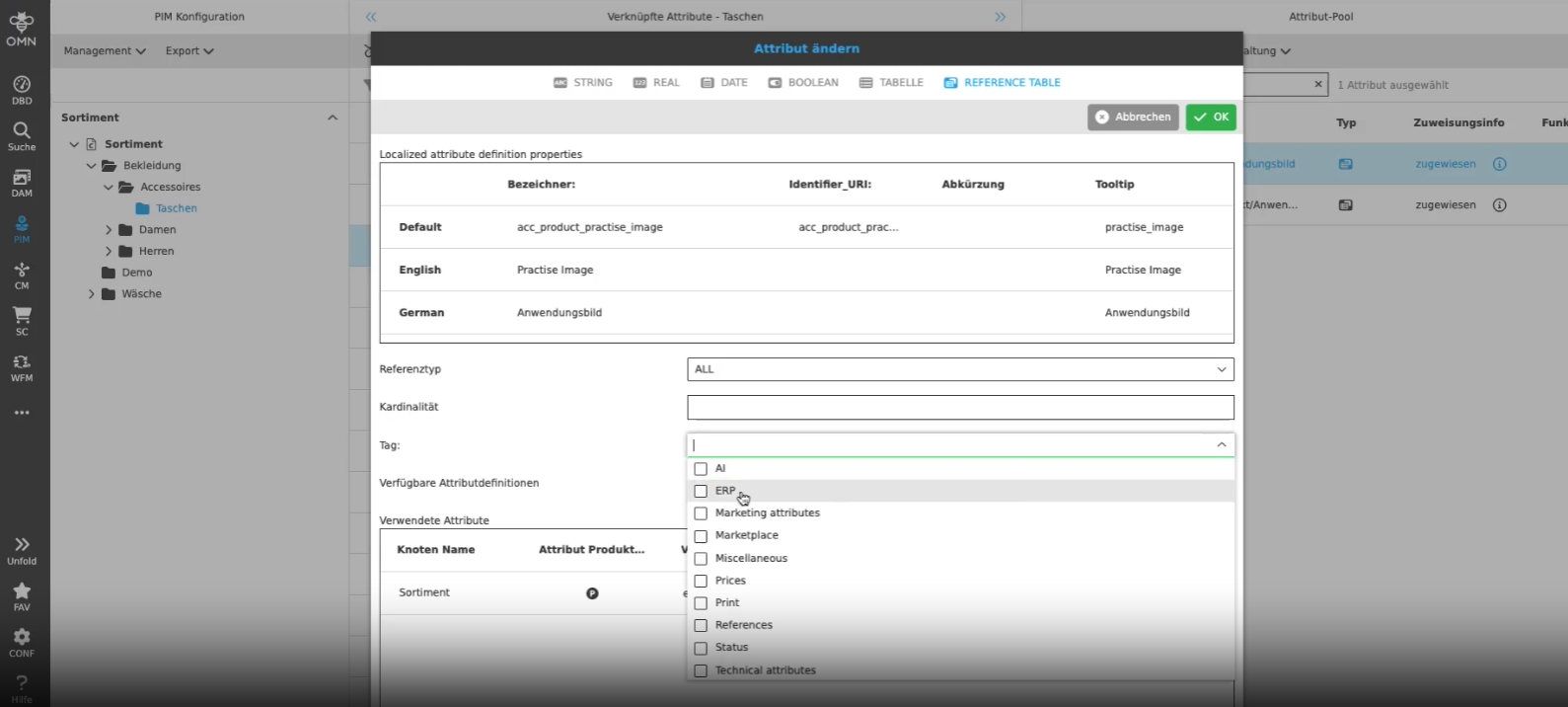Open the WFM workflow module
This screenshot has width=1568, height=707.
point(21,366)
